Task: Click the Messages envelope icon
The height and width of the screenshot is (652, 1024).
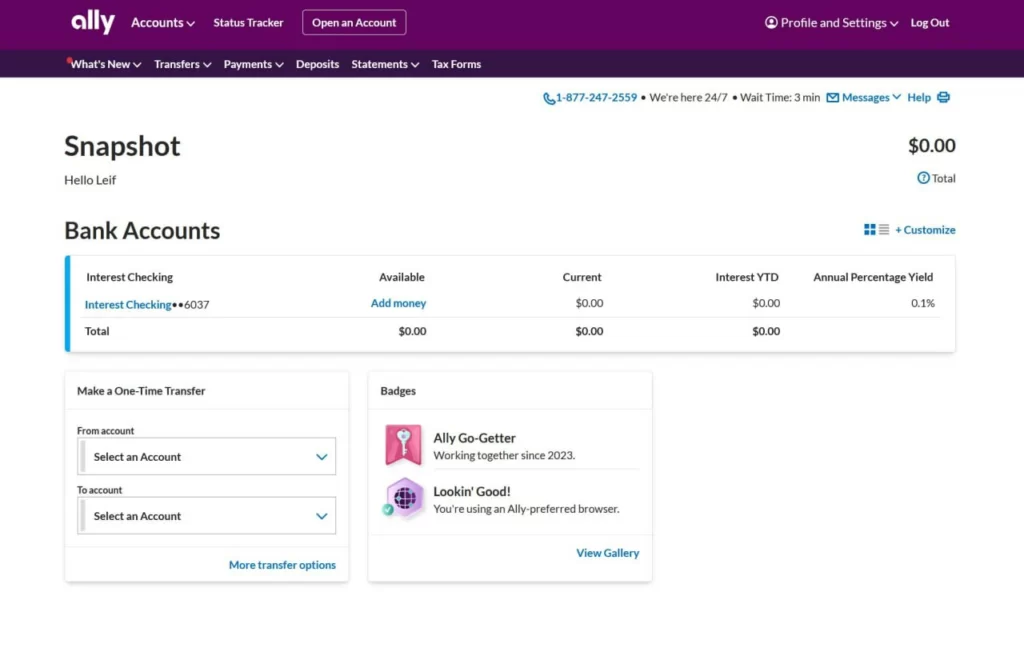Action: [x=833, y=97]
